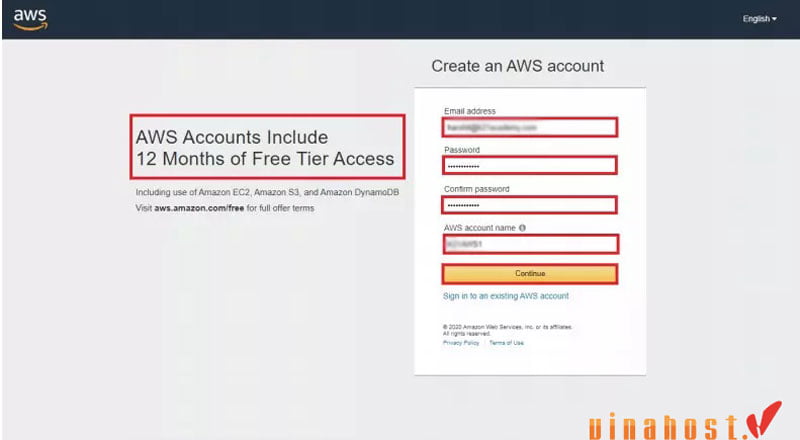Open Sign in to an existing AWS account
The width and height of the screenshot is (800, 440).
(x=506, y=296)
